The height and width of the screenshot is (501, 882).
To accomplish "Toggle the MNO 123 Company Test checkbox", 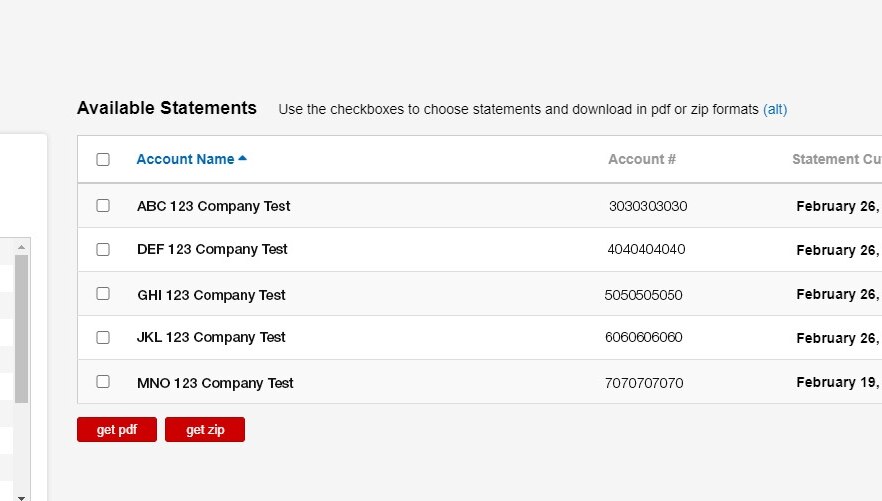I will click(x=103, y=382).
